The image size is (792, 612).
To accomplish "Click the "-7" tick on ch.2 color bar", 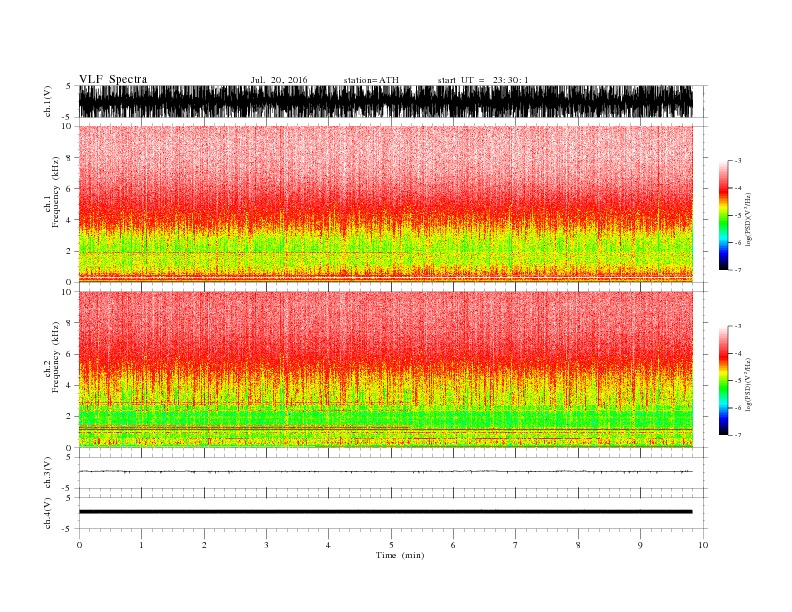I will pos(737,435).
